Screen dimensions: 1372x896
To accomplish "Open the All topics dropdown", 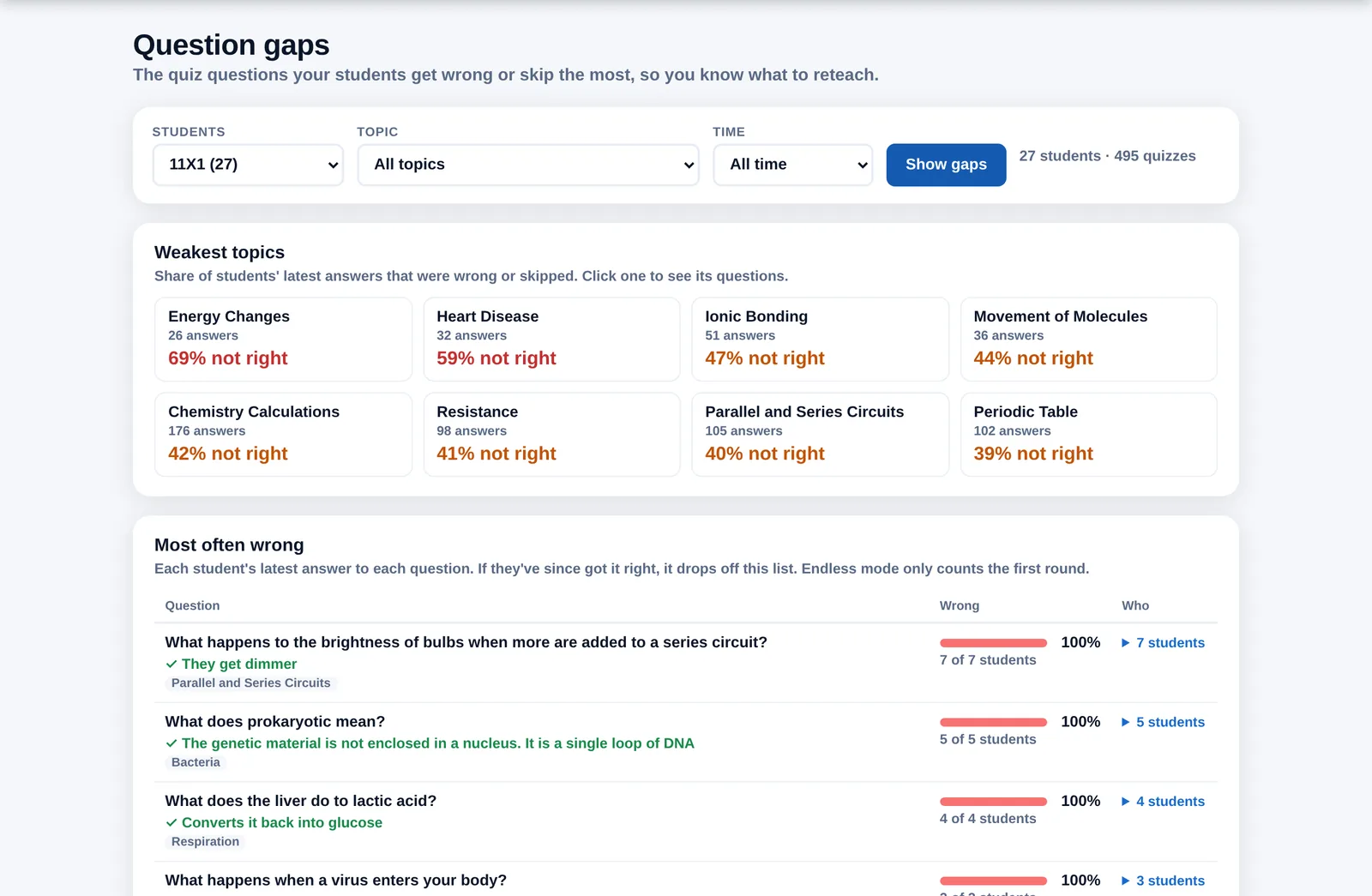I will pos(528,165).
